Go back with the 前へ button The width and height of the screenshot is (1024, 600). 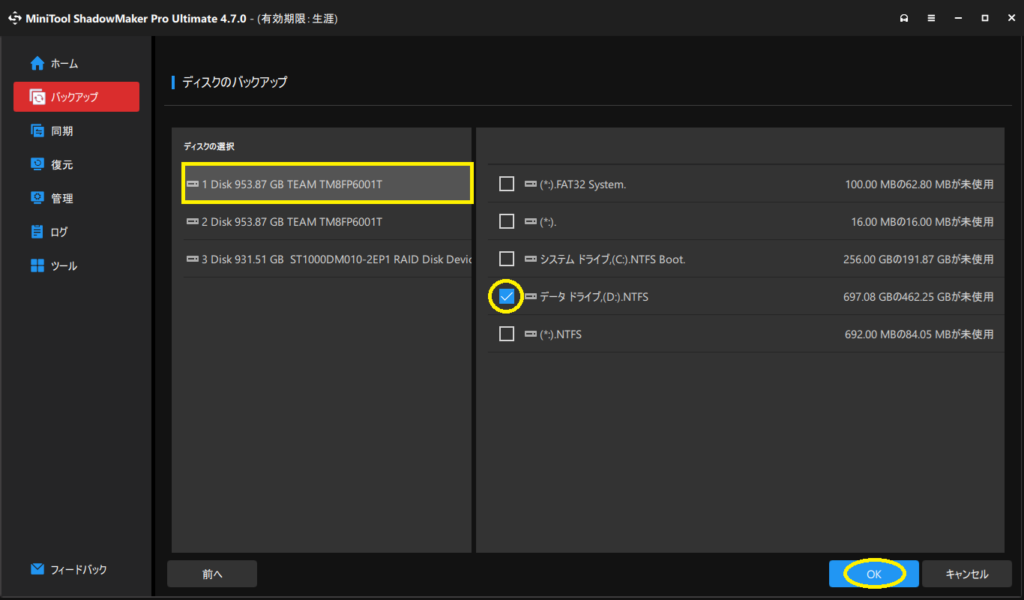[212, 574]
